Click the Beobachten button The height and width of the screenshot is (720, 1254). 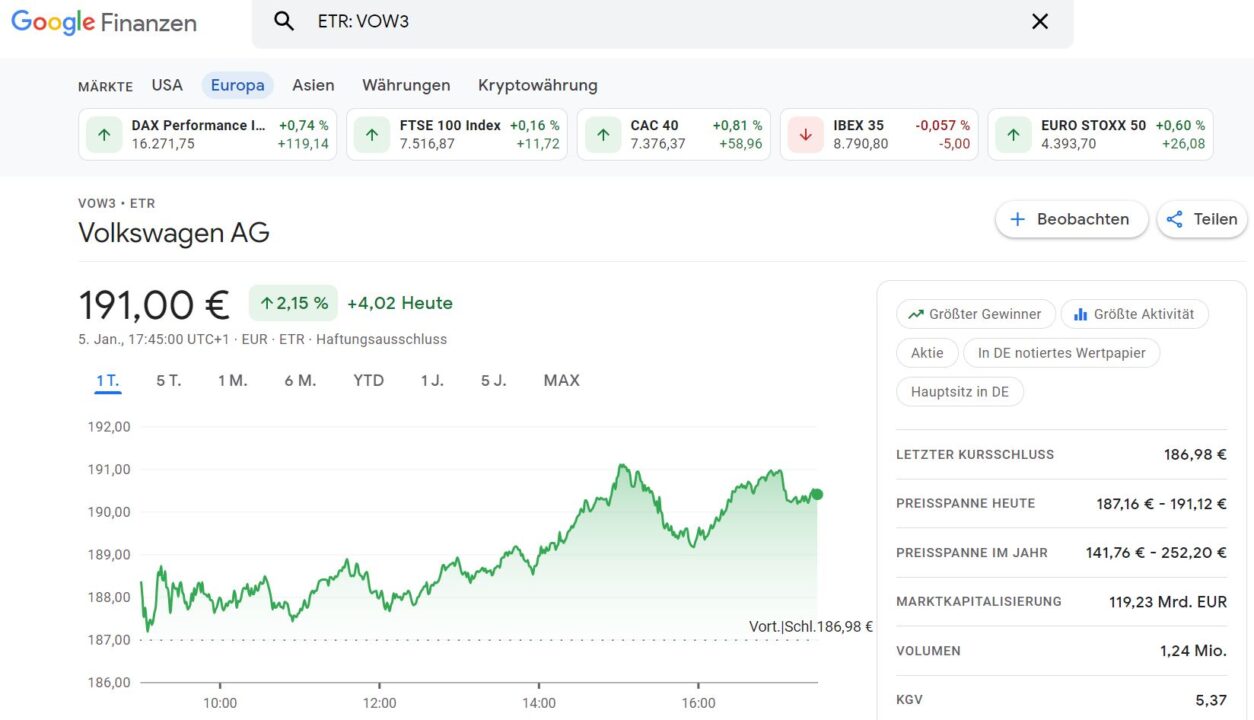[x=1071, y=219]
